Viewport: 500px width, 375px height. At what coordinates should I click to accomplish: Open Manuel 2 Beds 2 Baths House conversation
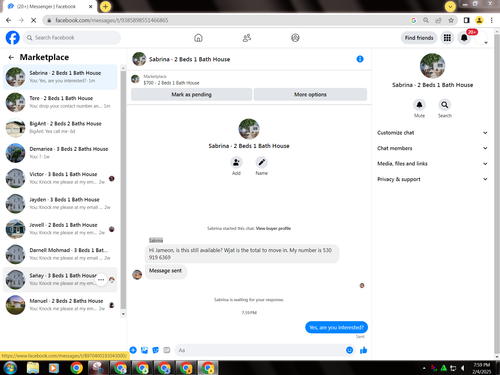(x=60, y=305)
